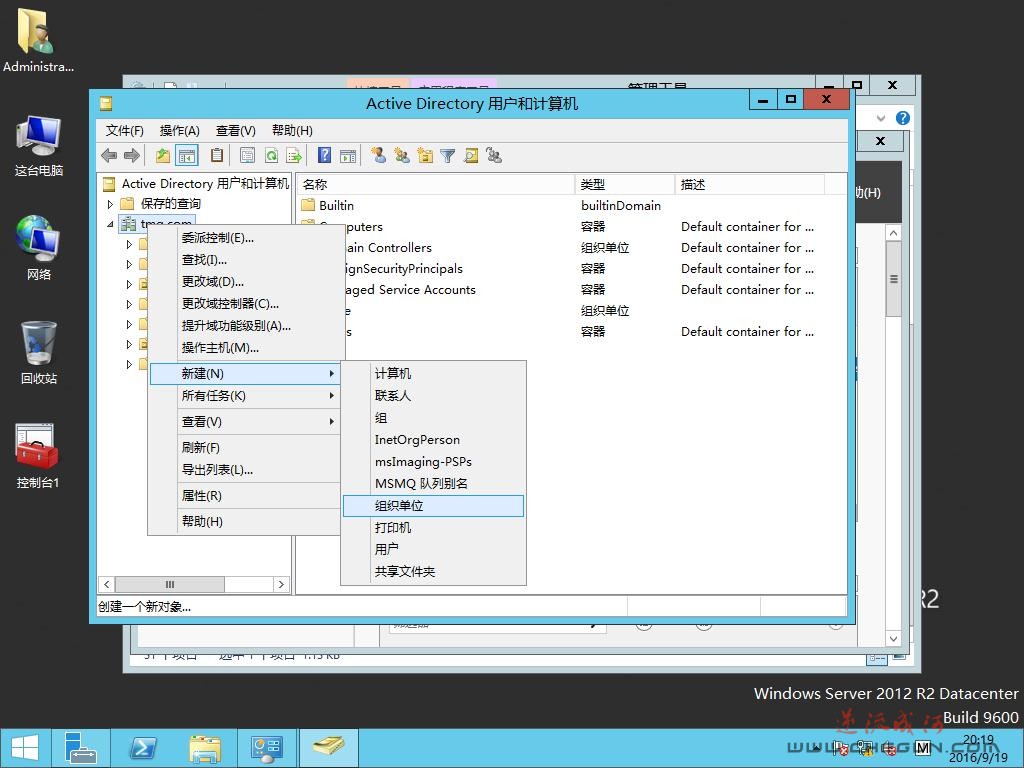This screenshot has width=1024, height=768.
Task: Select the 回收站 recycle bin desktop icon
Action: point(39,352)
